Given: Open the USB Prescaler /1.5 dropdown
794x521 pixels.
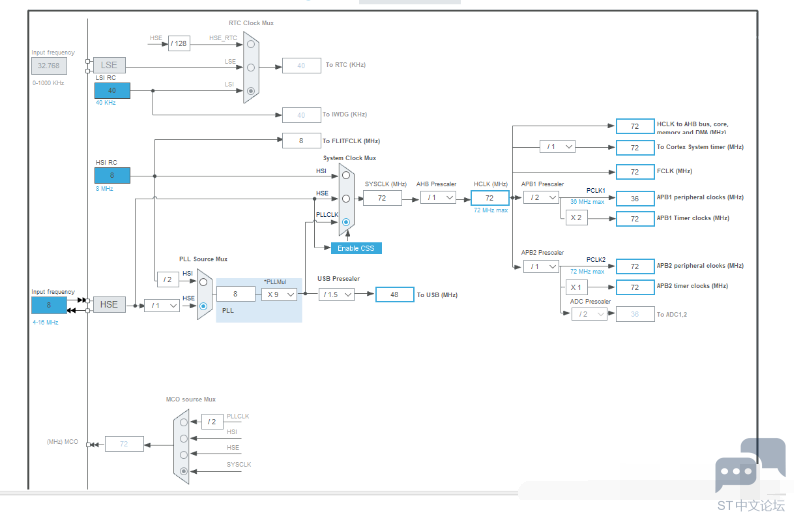Looking at the screenshot, I should [336, 294].
